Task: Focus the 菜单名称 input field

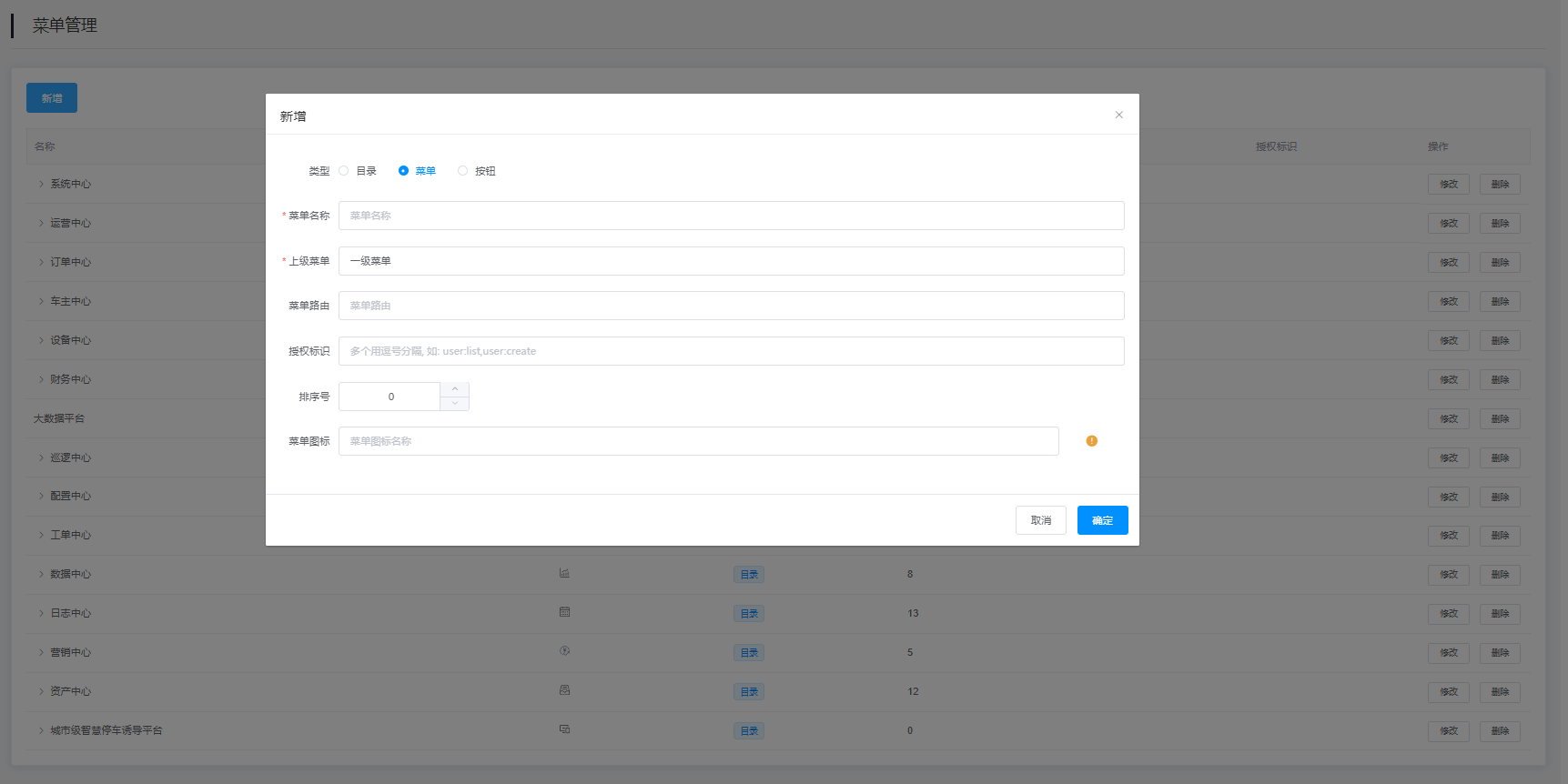Action: (x=731, y=216)
